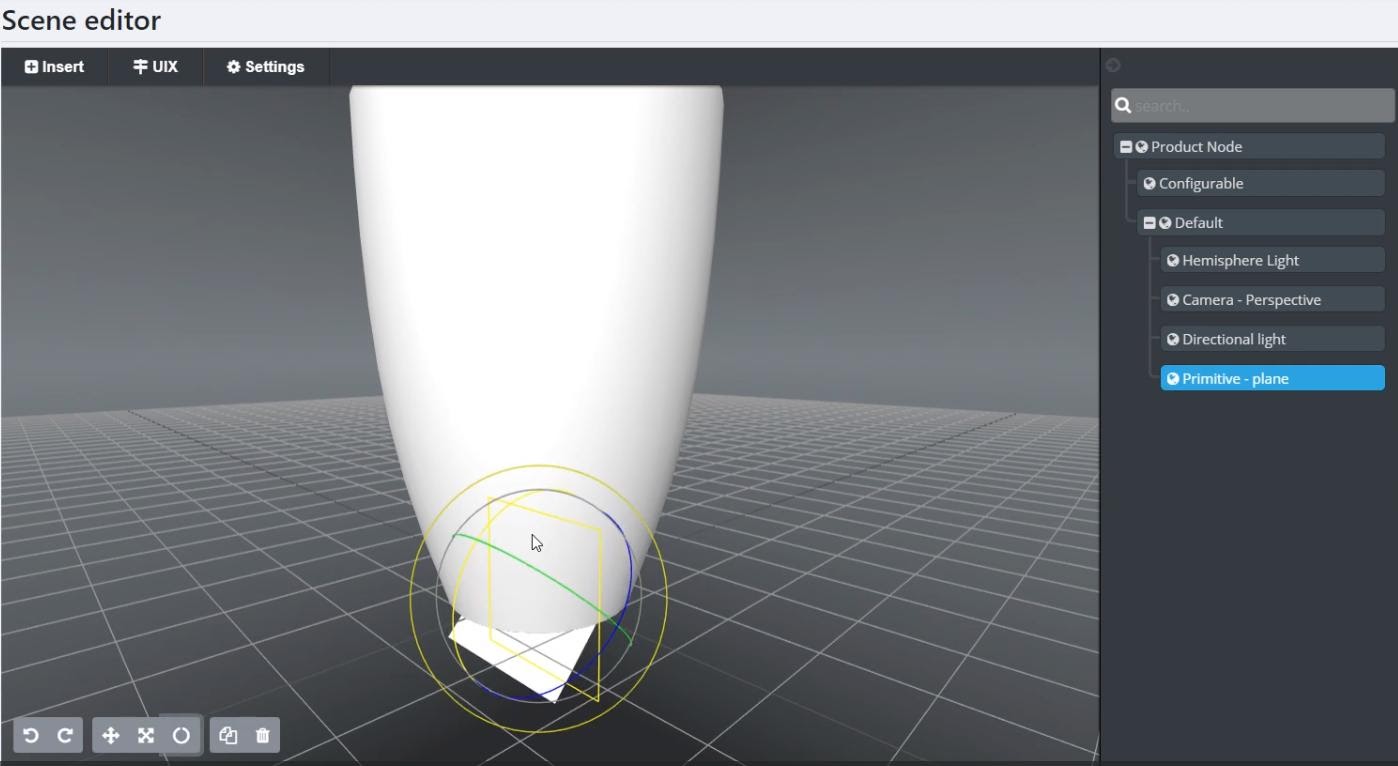Open the Settings menu

(x=266, y=67)
